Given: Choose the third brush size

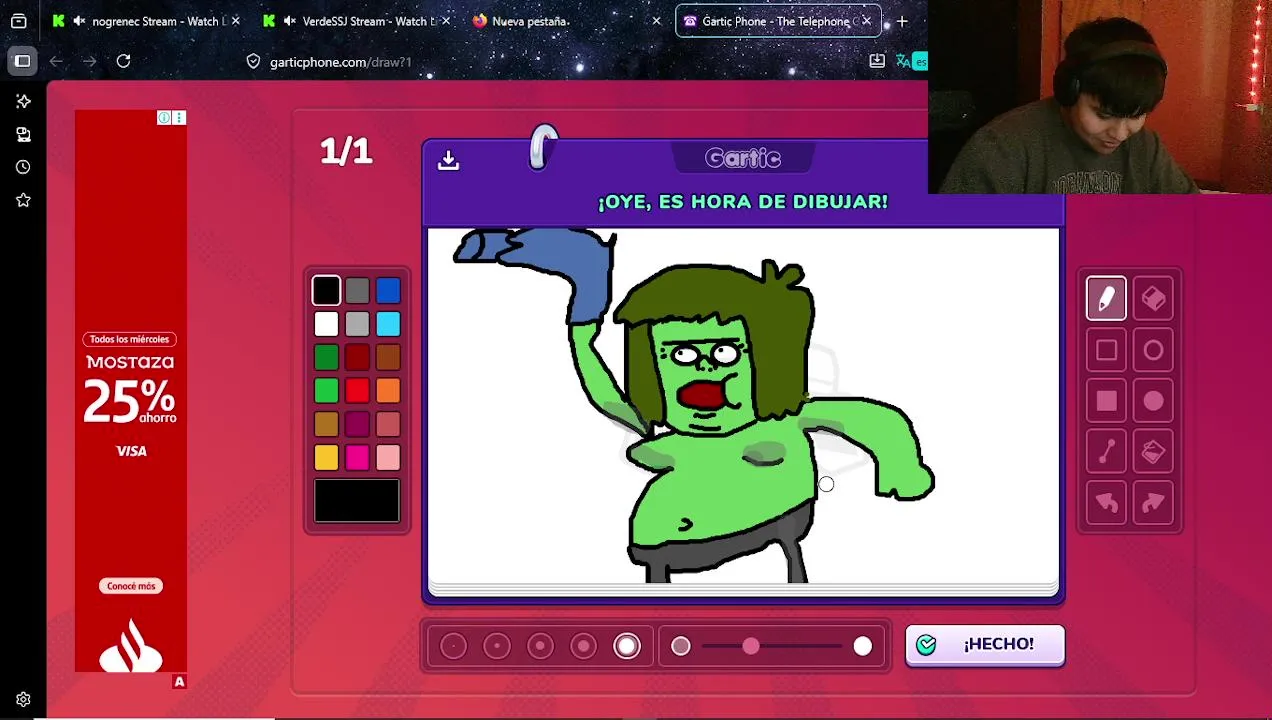Looking at the screenshot, I should [540, 647].
